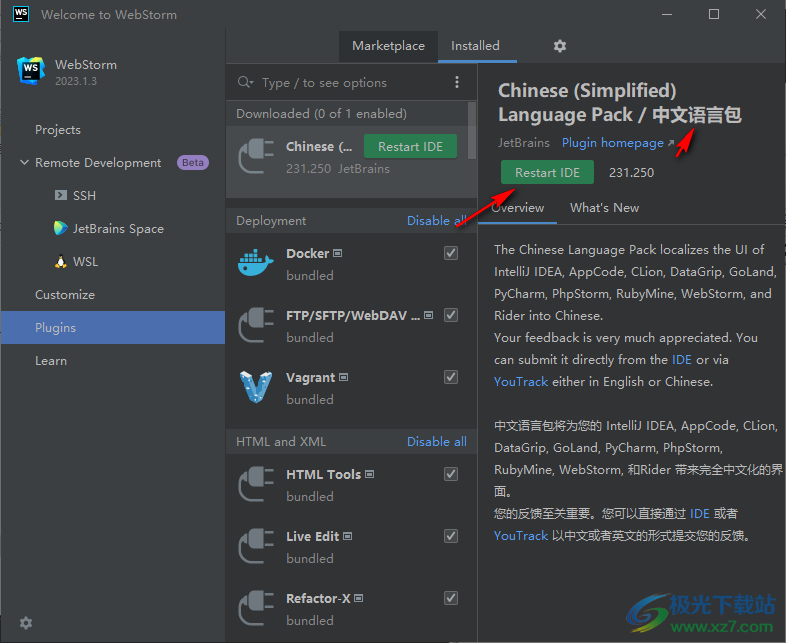
Task: Click the Docker whale icon
Action: [x=256, y=263]
